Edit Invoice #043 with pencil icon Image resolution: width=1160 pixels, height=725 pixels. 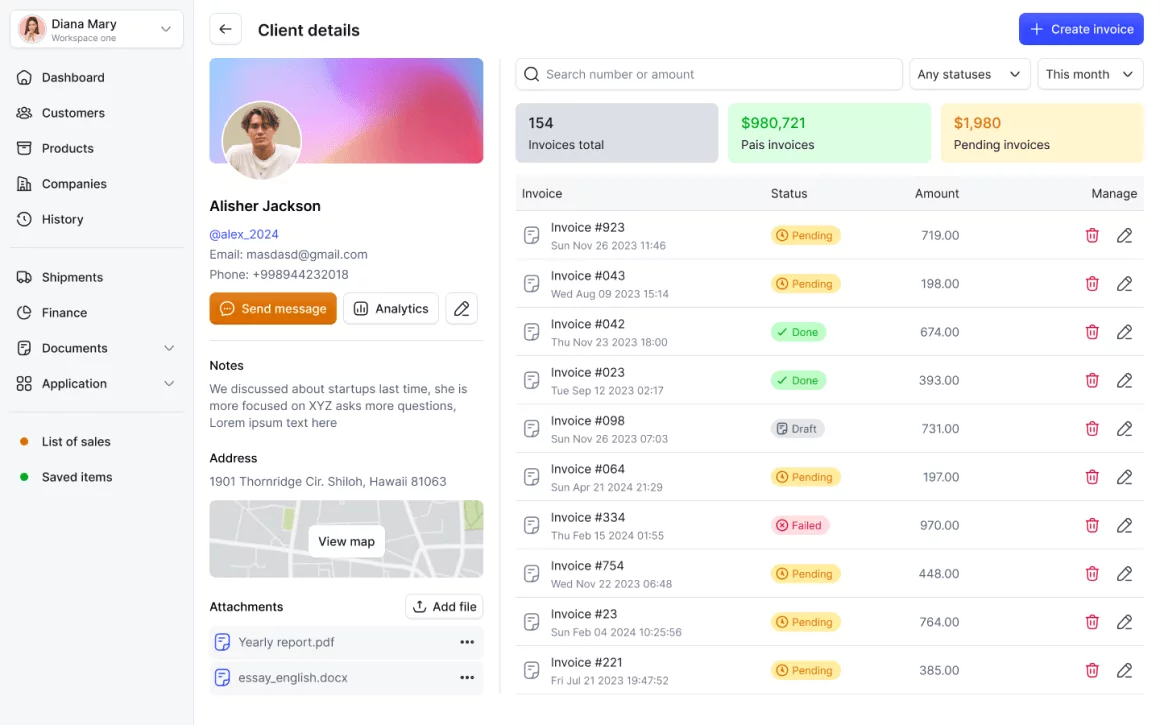click(1124, 284)
